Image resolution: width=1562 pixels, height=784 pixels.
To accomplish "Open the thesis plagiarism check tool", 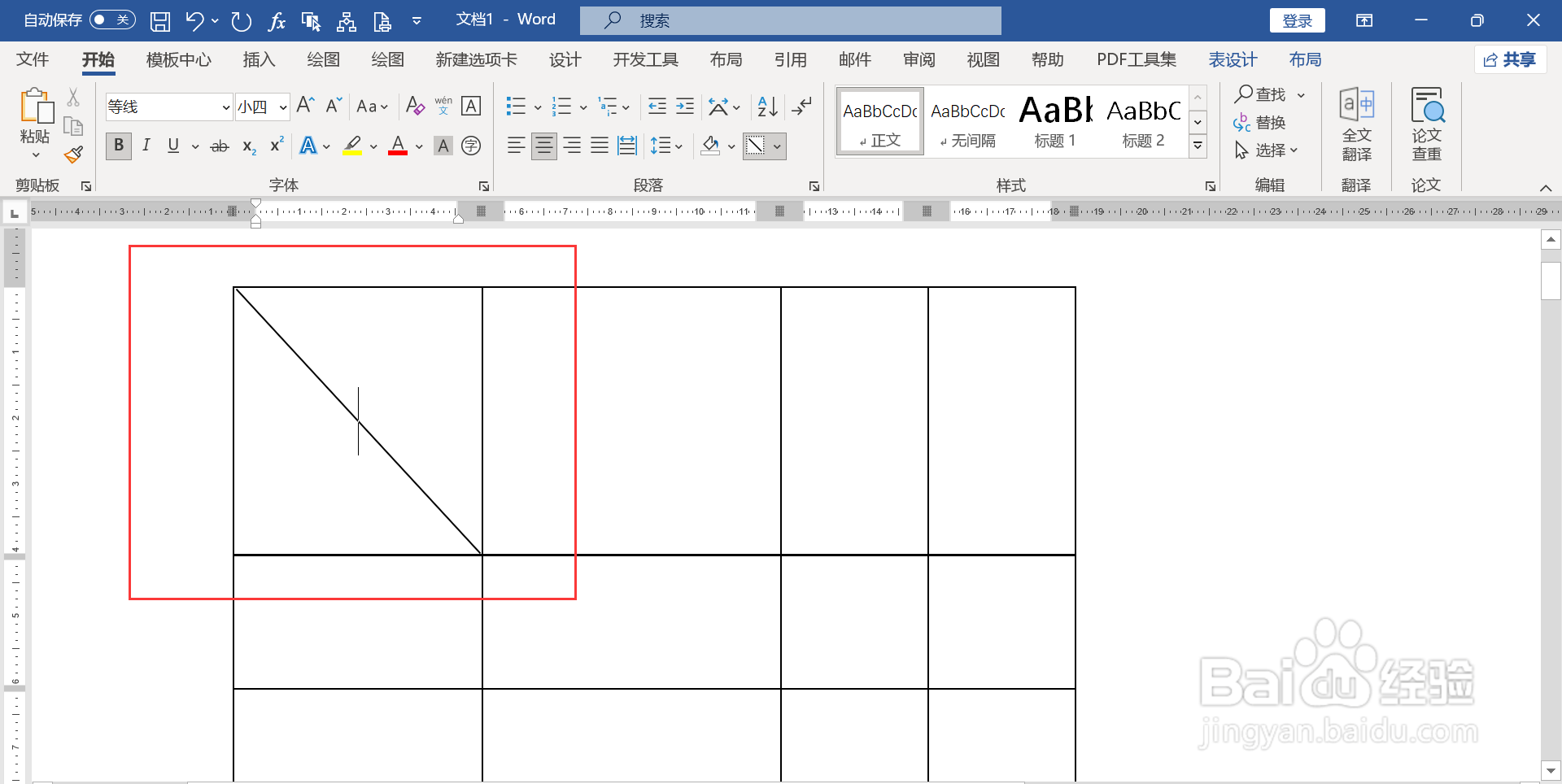I will coord(1426,124).
